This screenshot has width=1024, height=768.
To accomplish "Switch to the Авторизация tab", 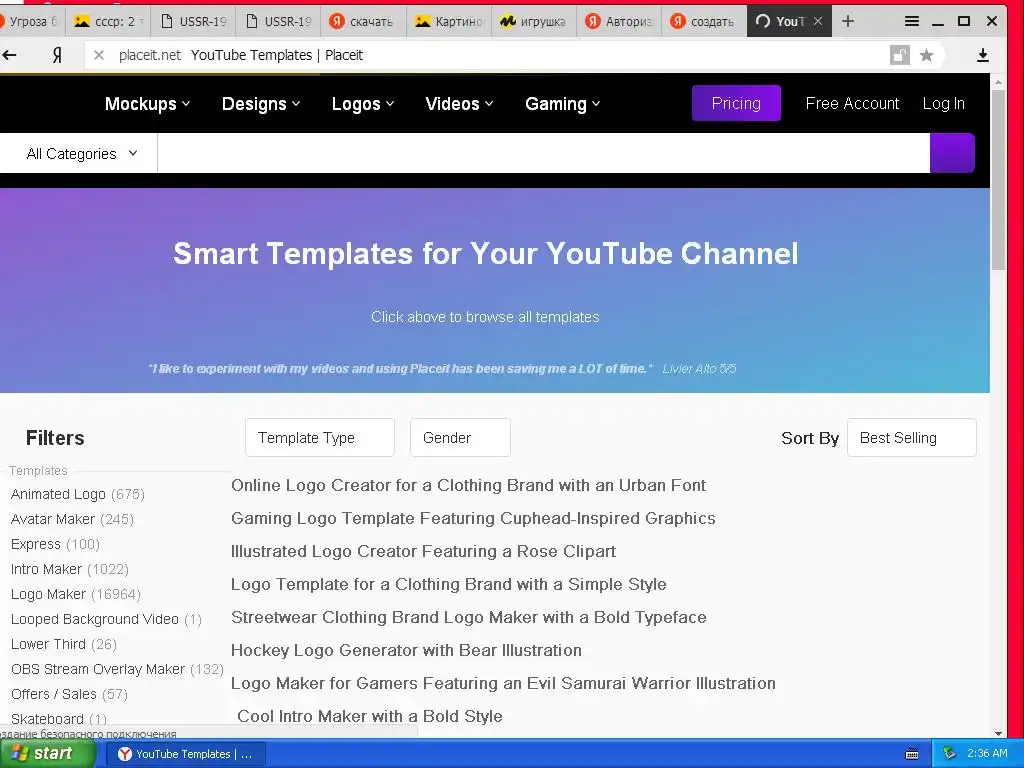I will [619, 21].
